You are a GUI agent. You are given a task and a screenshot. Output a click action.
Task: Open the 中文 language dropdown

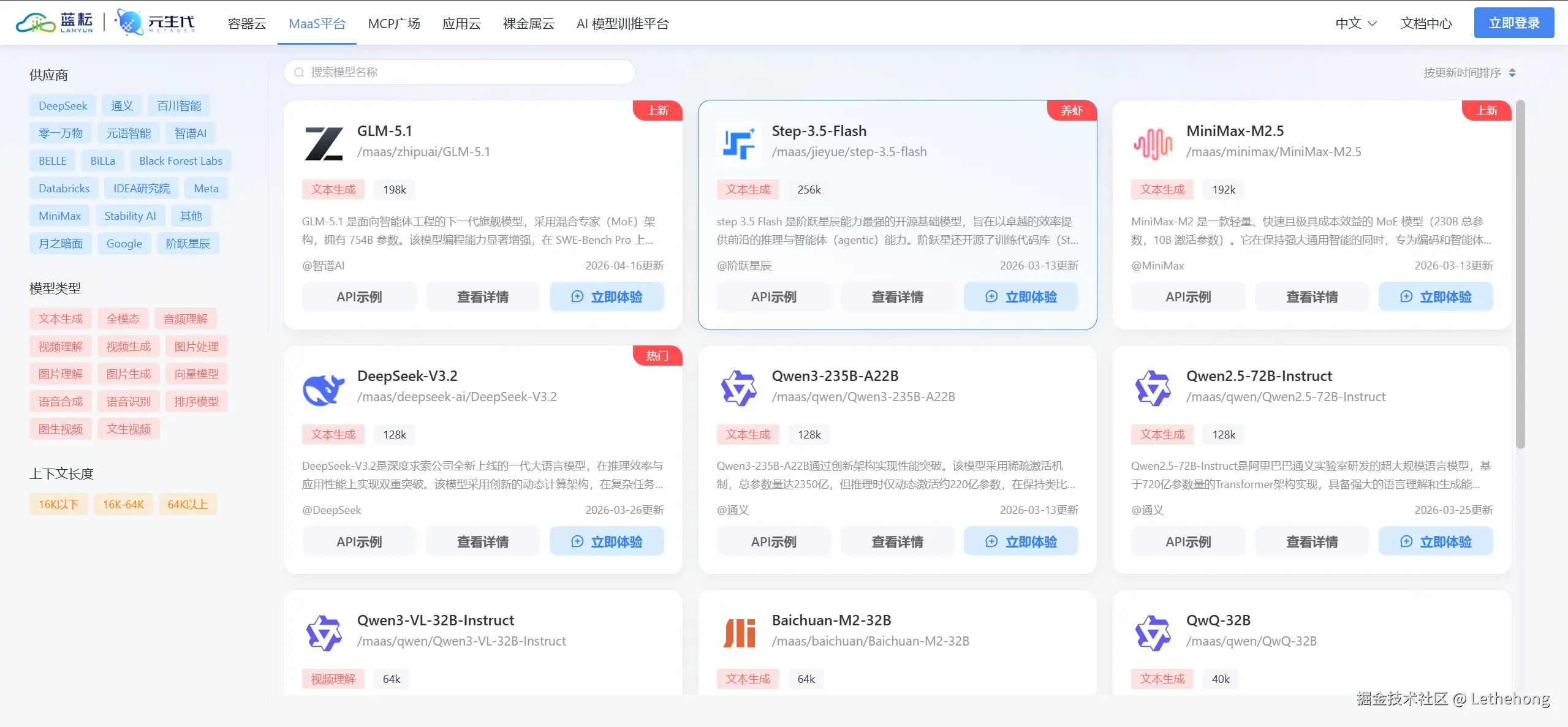tap(1355, 23)
